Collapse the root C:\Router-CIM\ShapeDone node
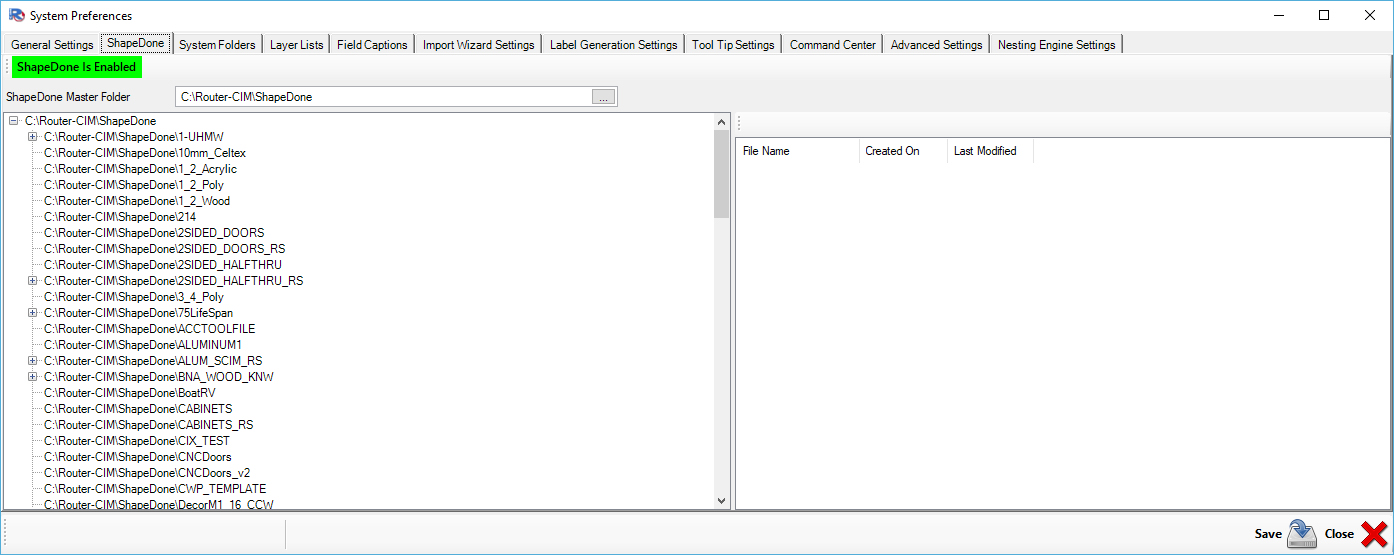The height and width of the screenshot is (555, 1394). click(14, 121)
